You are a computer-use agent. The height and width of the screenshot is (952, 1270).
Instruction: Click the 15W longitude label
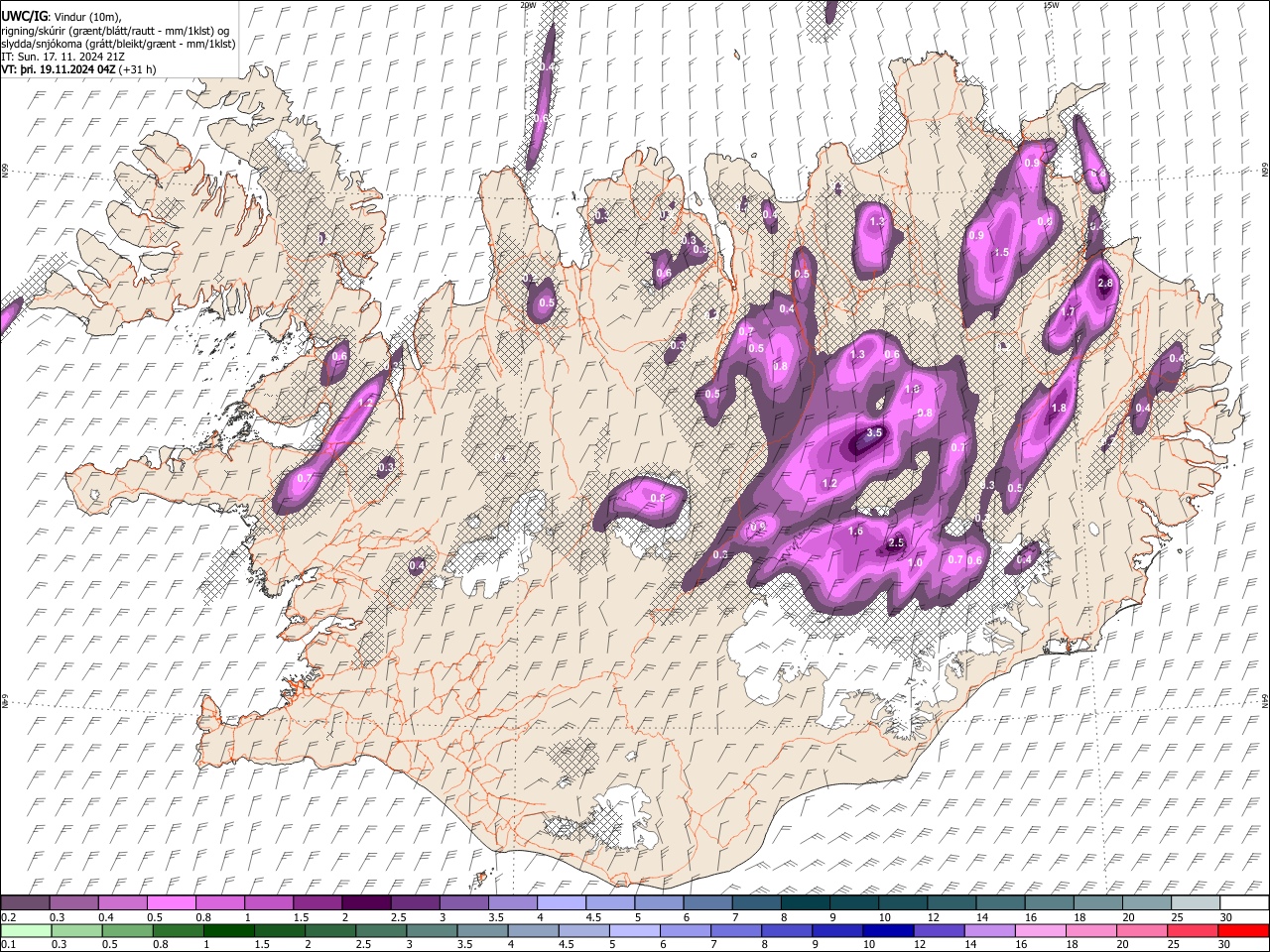[x=1050, y=5]
